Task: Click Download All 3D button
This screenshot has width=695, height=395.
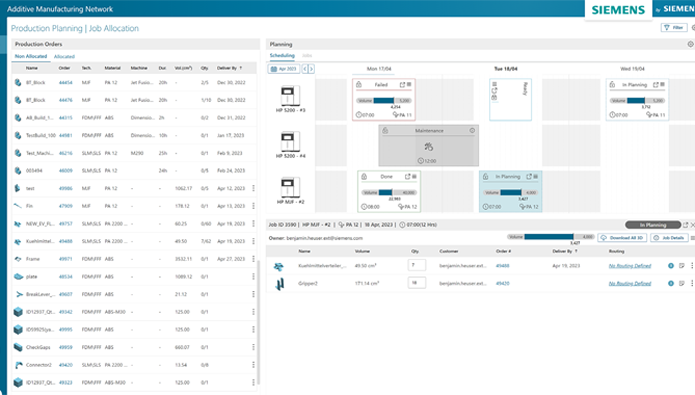Action: coord(622,238)
